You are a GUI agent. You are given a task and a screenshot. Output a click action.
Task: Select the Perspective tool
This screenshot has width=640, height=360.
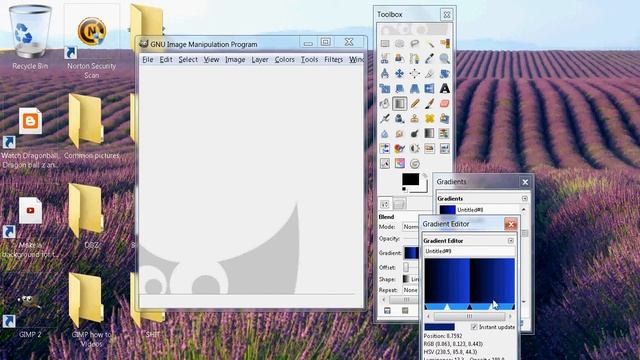pyautogui.click(x=414, y=88)
